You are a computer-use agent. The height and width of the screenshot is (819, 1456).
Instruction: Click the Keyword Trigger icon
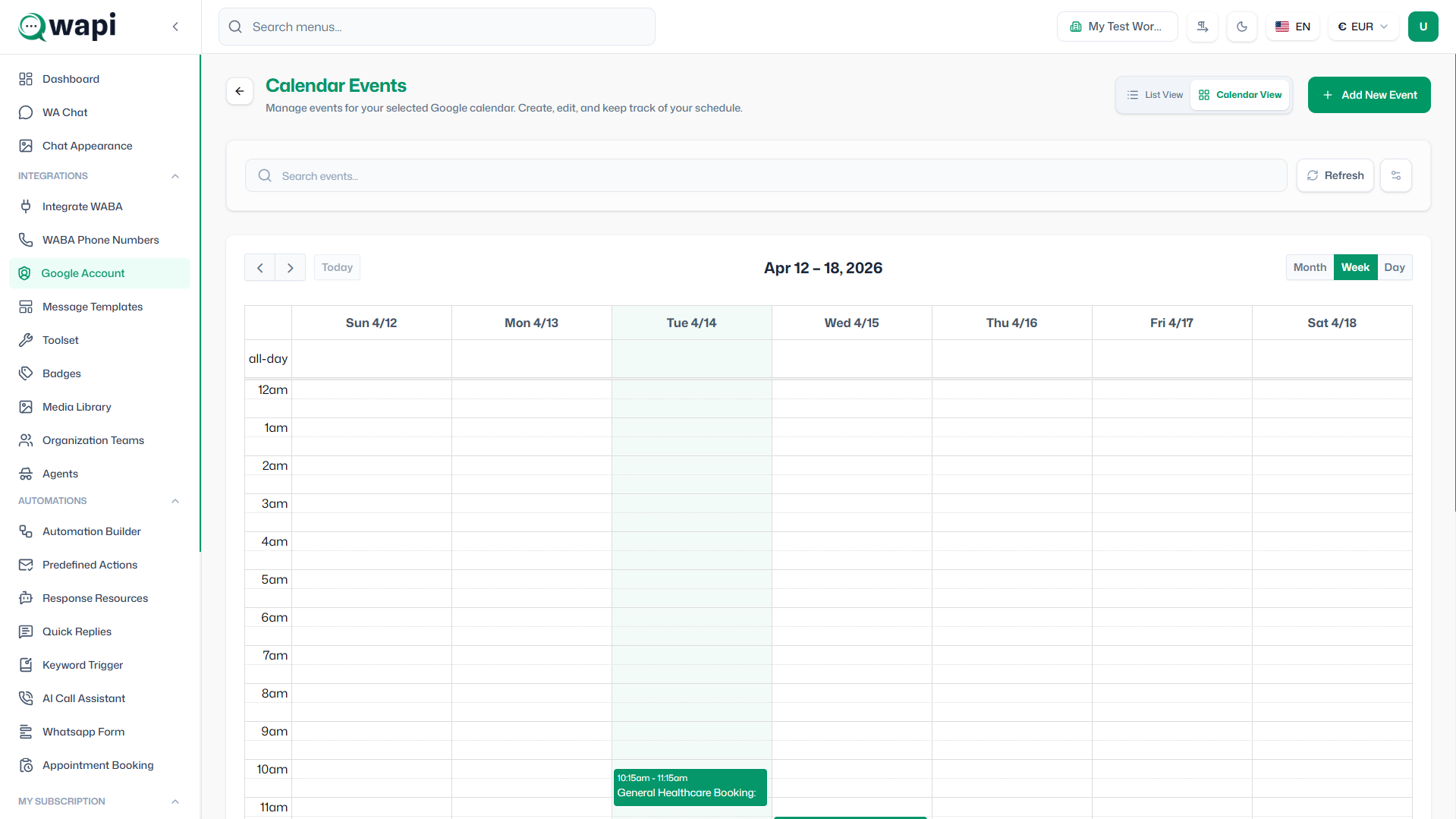tap(26, 665)
